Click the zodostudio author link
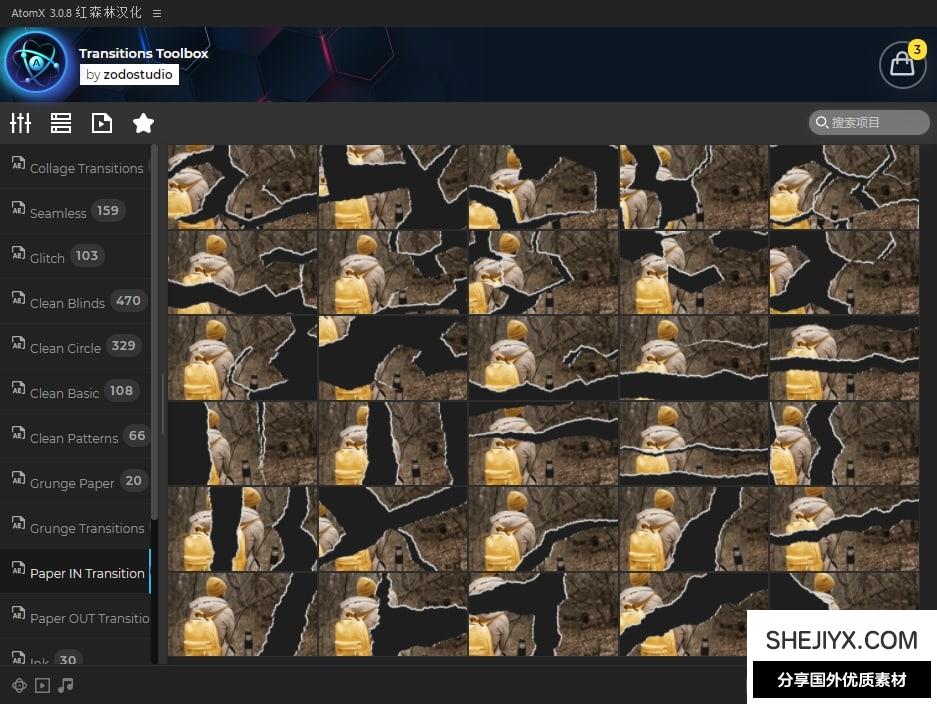The image size is (937, 704). (129, 75)
